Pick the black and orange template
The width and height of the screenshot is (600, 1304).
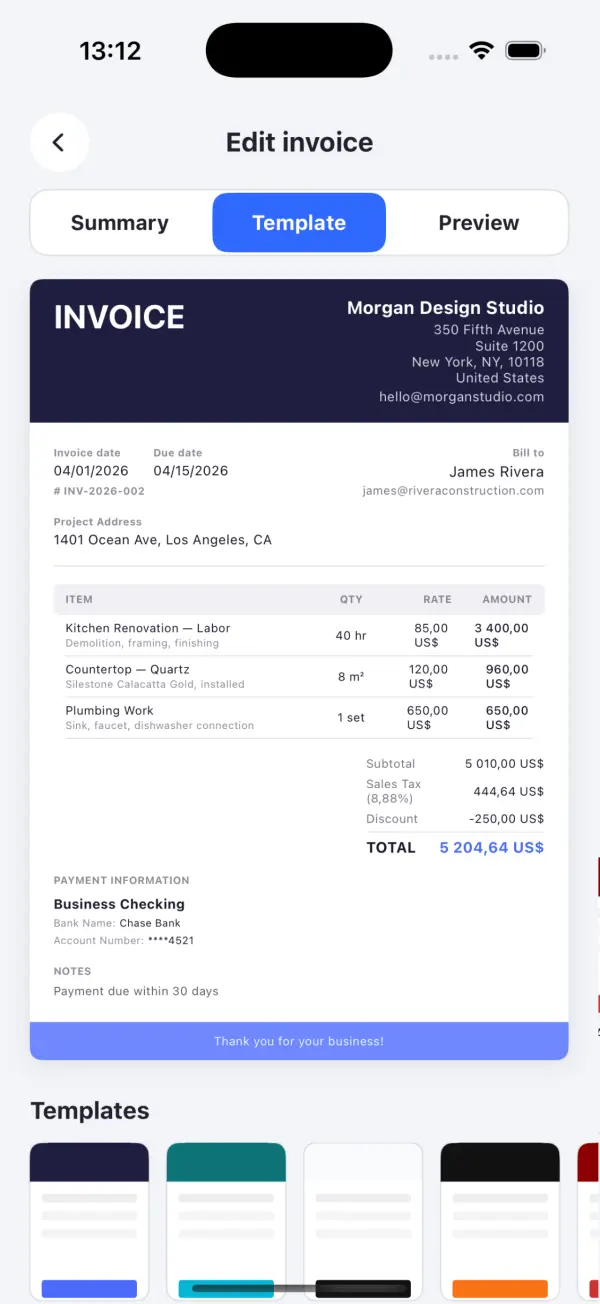500,1220
